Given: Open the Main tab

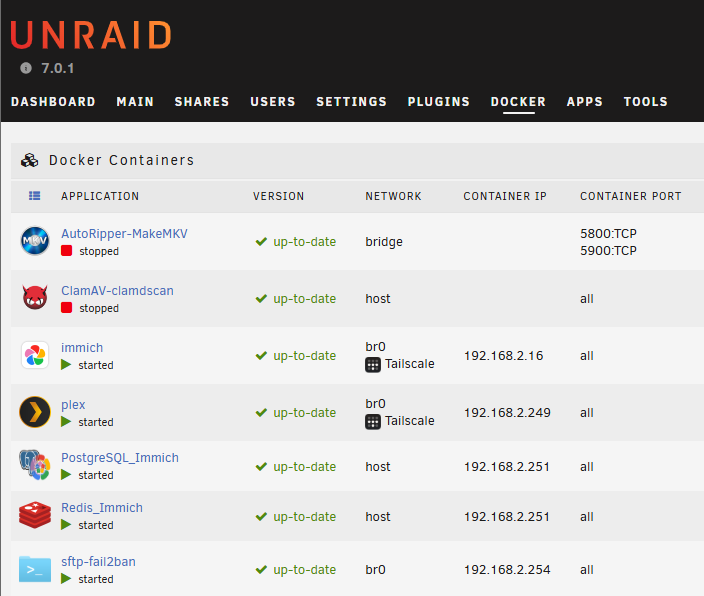Looking at the screenshot, I should pos(135,102).
